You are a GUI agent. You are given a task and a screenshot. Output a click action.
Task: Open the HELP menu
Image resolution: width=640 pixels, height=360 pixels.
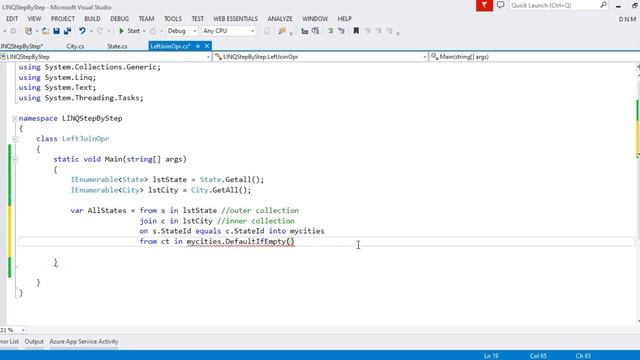[344, 19]
